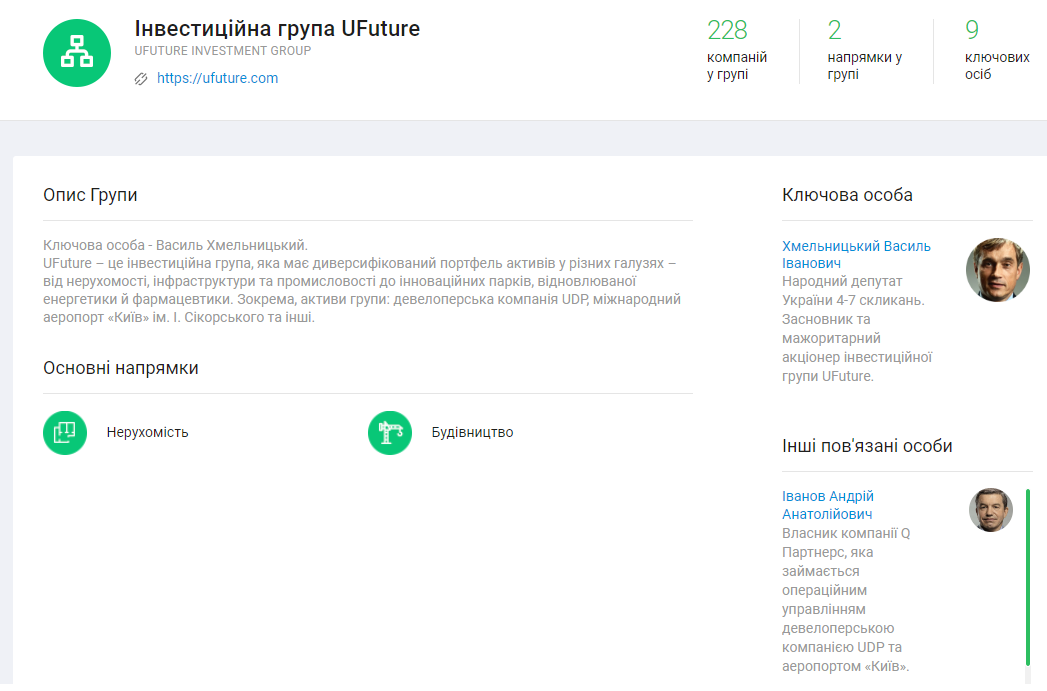The width and height of the screenshot is (1047, 691).
Task: Open Іванов Андрій Анатолійович profile link
Action: tap(828, 505)
